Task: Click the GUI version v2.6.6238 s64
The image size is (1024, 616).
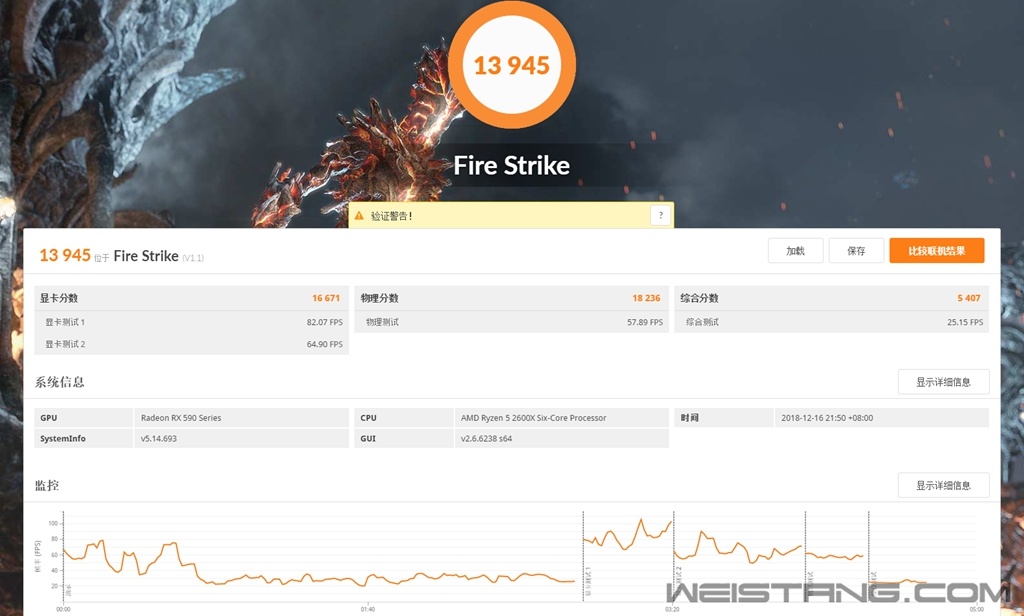Action: (486, 439)
